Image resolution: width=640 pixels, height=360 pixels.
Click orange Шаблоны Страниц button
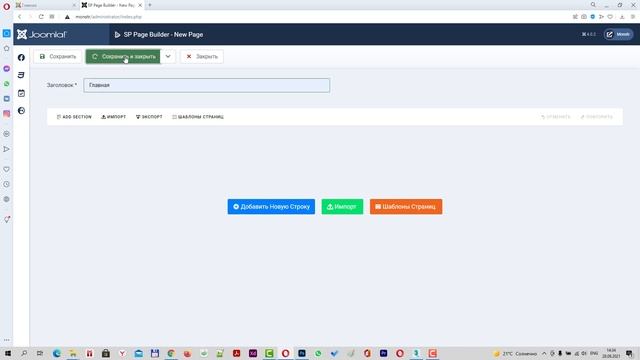[406, 207]
